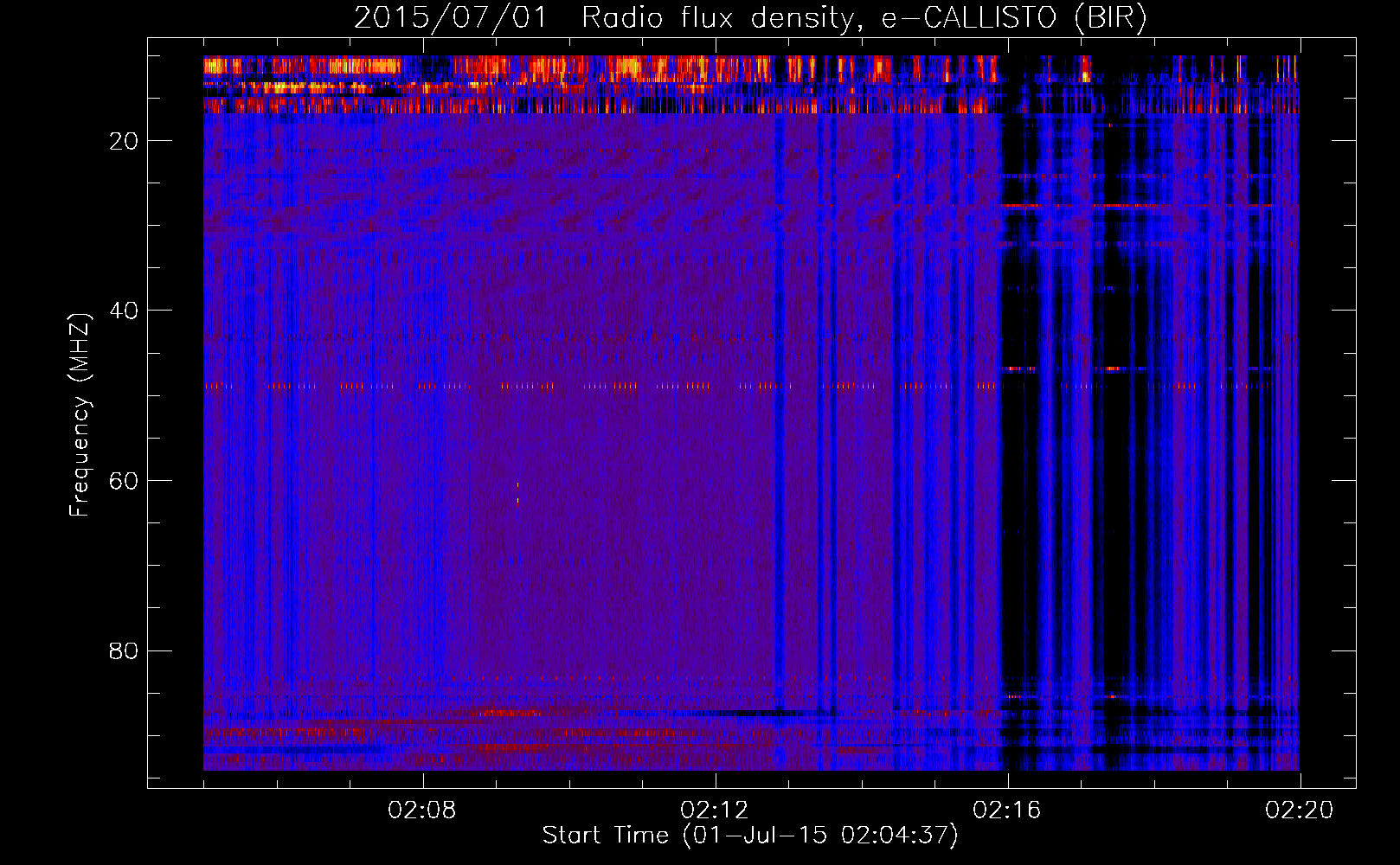Click the 20 frequency tick label
The image size is (1400, 865).
coord(124,141)
